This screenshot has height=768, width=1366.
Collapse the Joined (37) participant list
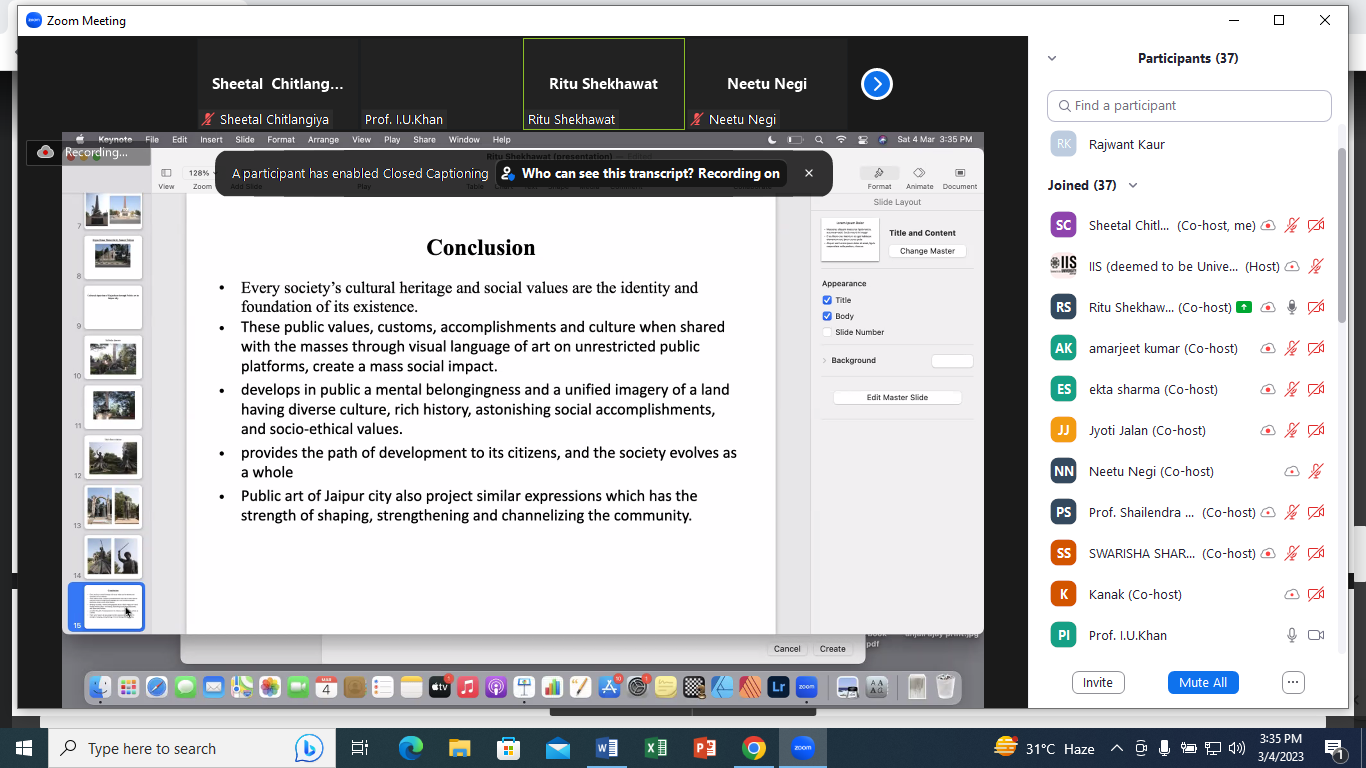(1133, 185)
